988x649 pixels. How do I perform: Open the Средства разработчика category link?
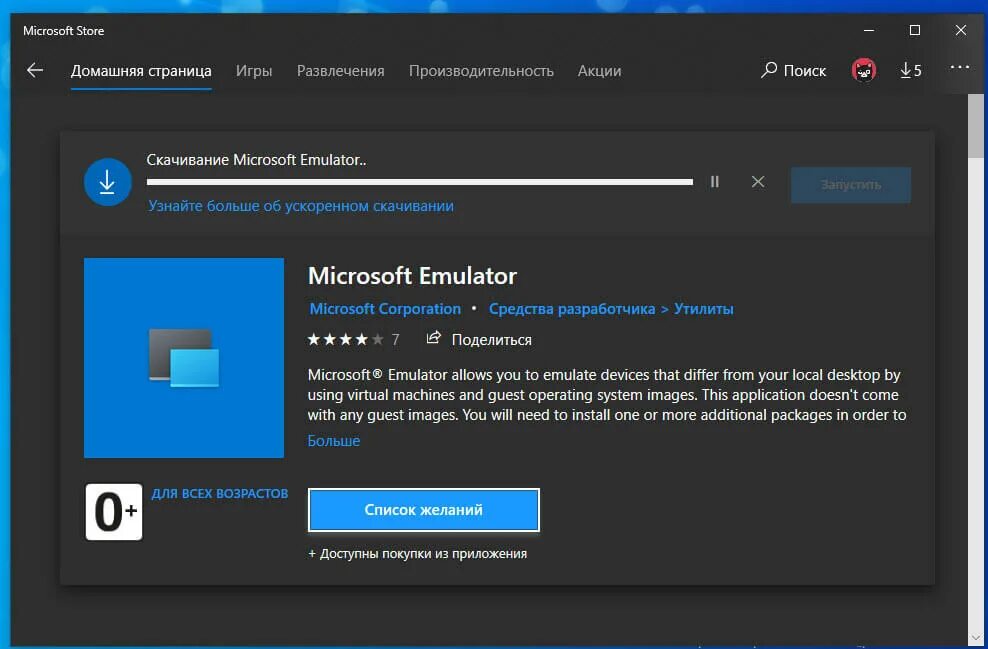point(572,309)
